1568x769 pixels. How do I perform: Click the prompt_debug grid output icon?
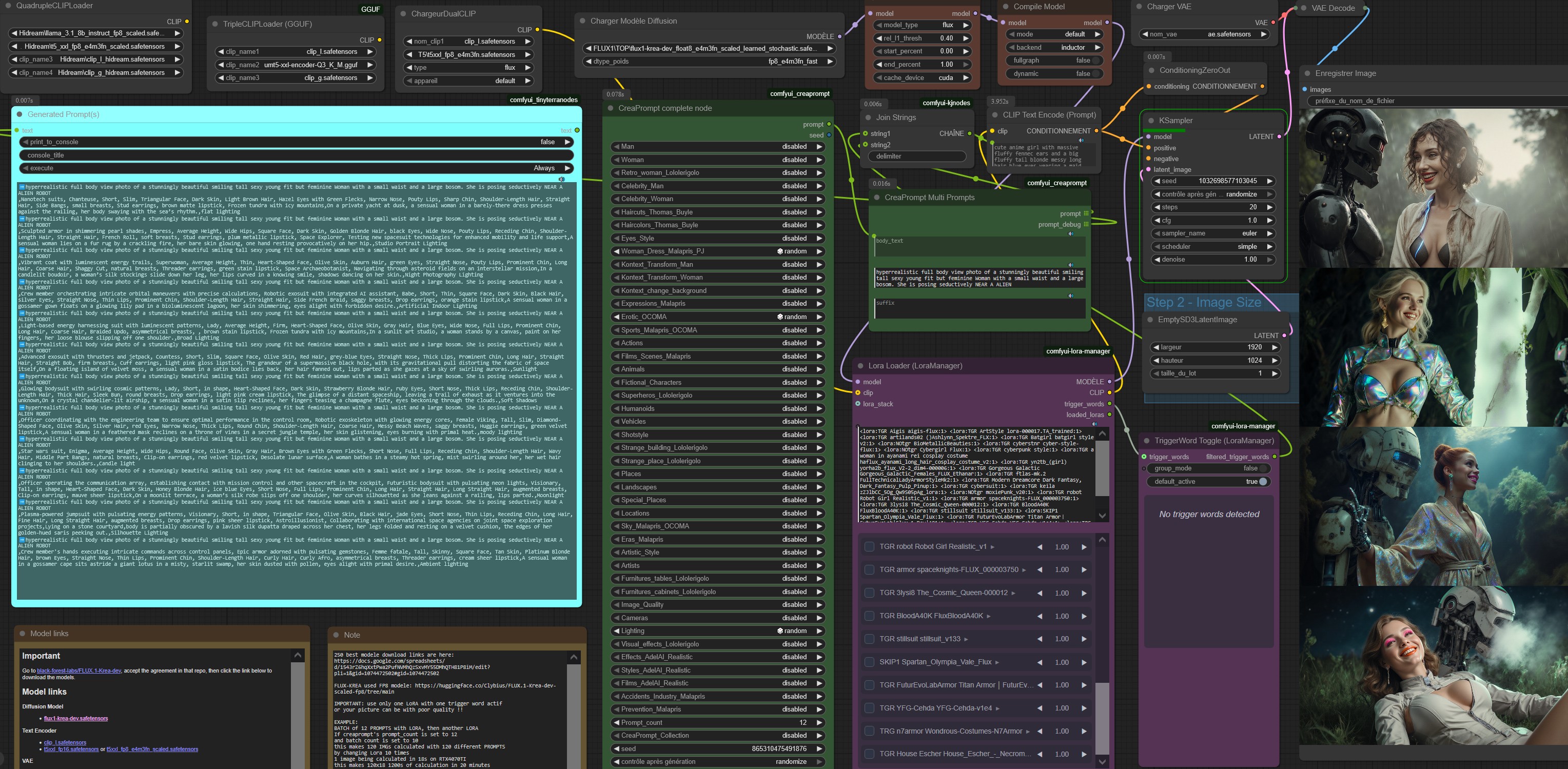coord(1086,225)
